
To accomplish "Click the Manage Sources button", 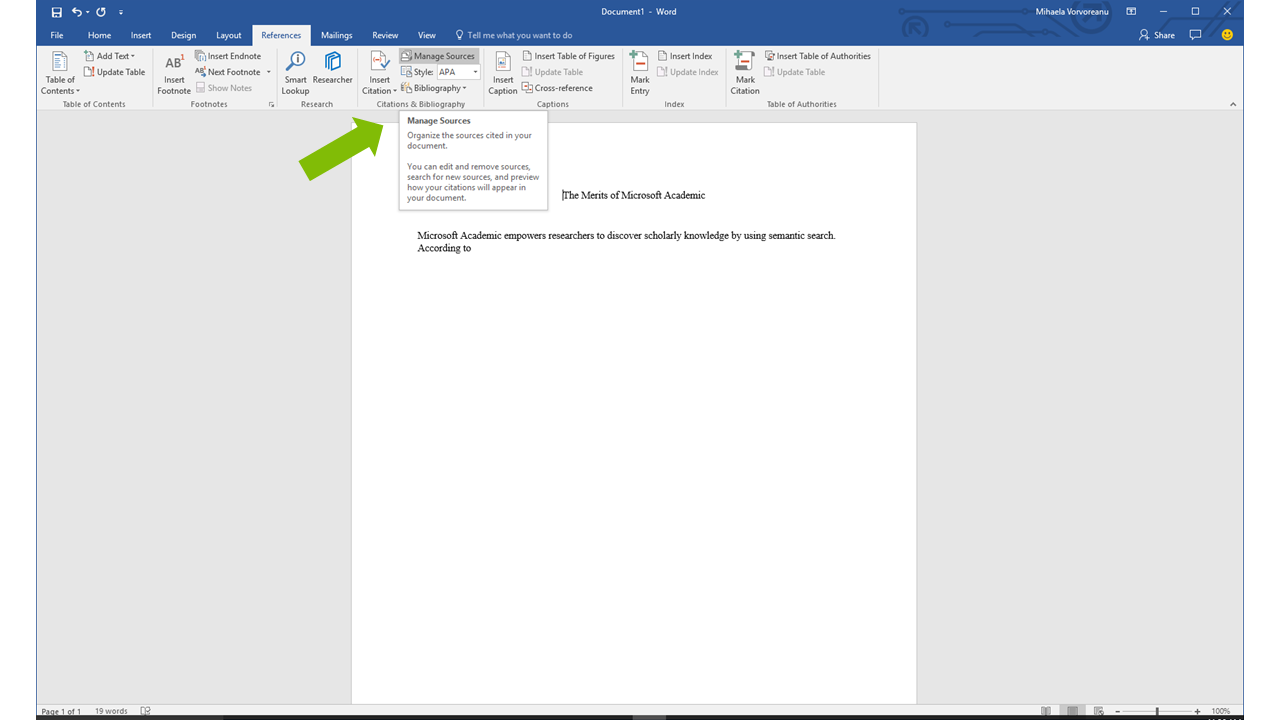I will pos(438,56).
